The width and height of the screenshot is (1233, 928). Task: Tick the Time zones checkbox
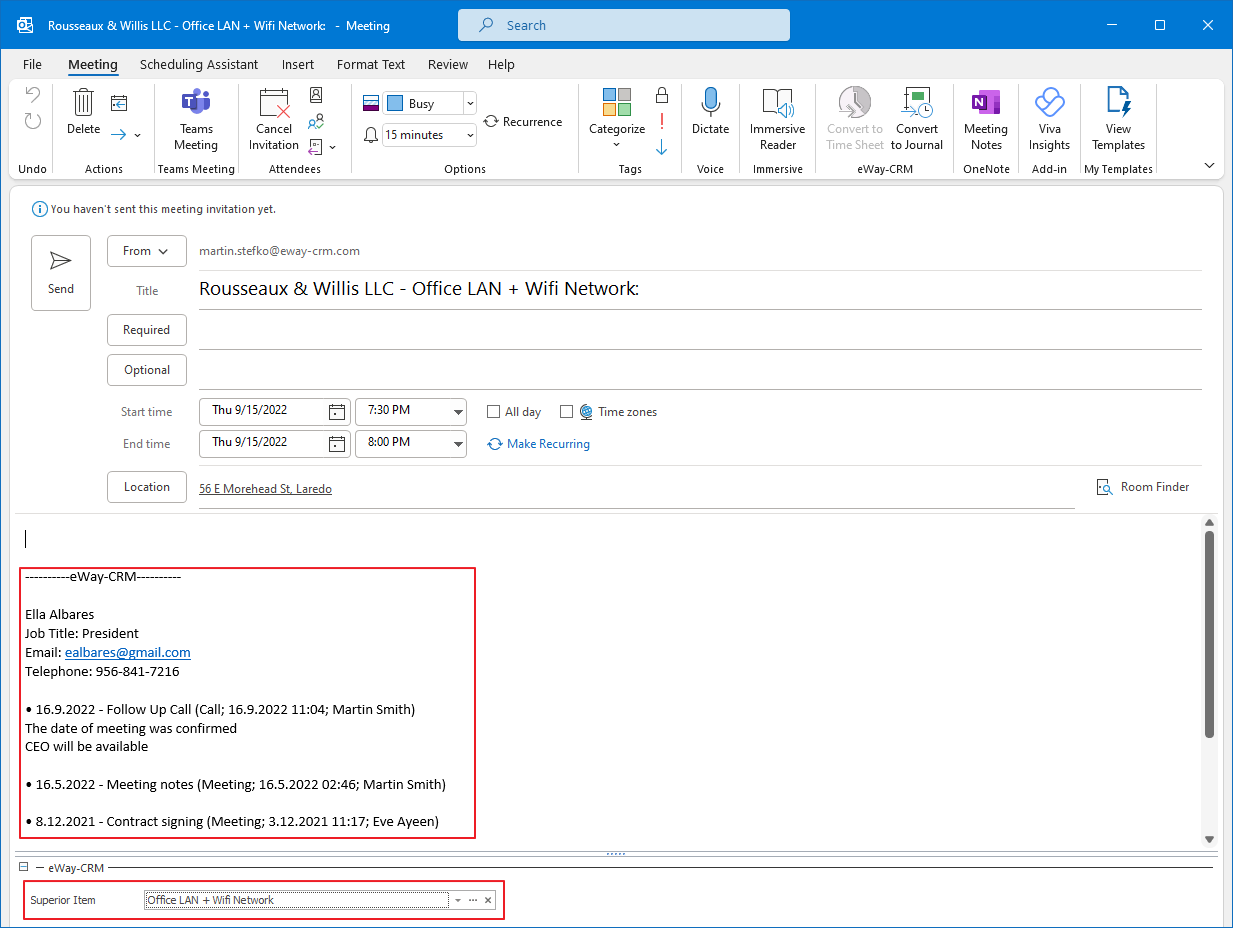coord(566,412)
